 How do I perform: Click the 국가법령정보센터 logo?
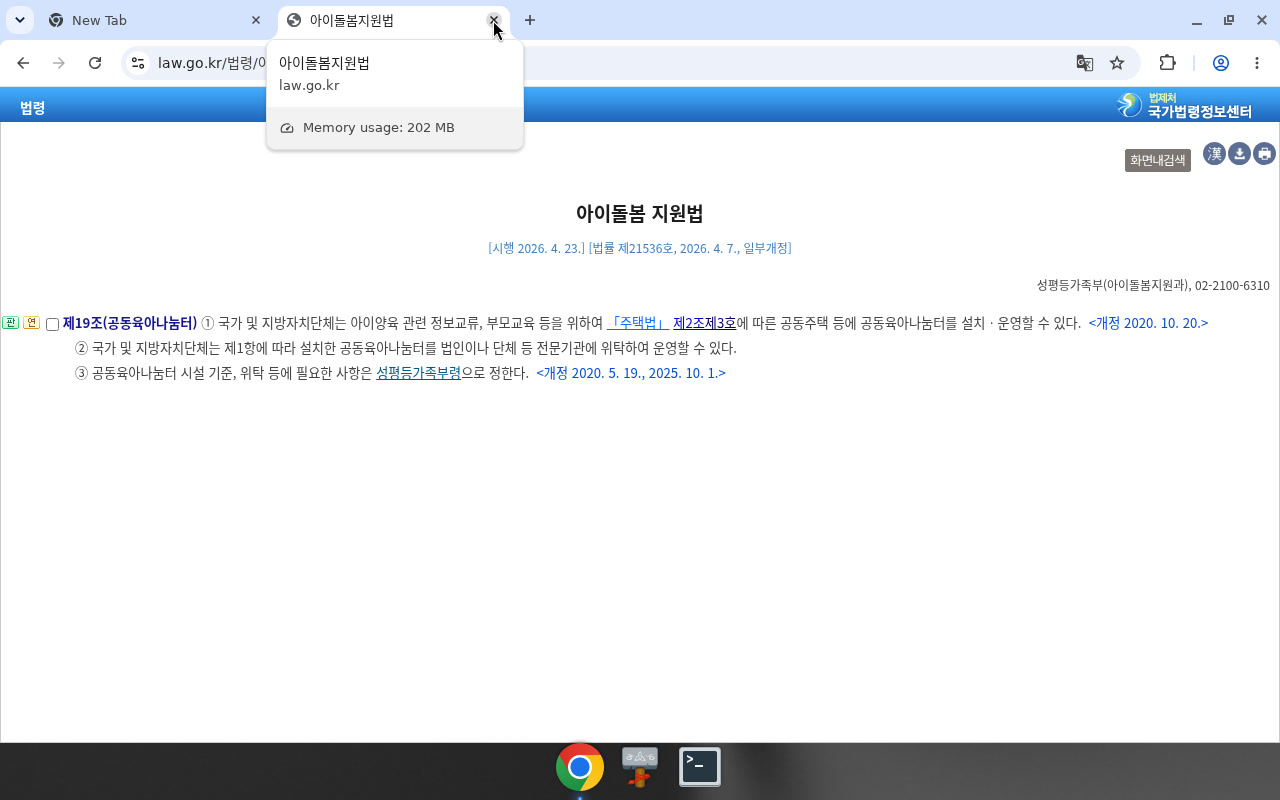(x=1185, y=105)
